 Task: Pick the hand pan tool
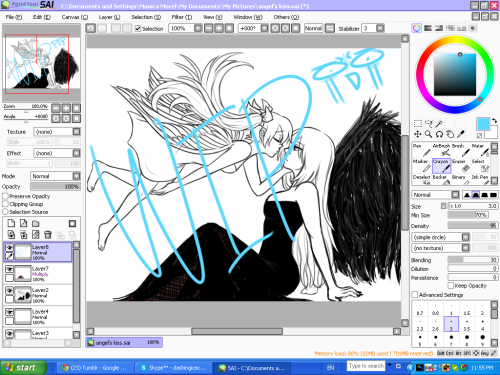pos(450,134)
